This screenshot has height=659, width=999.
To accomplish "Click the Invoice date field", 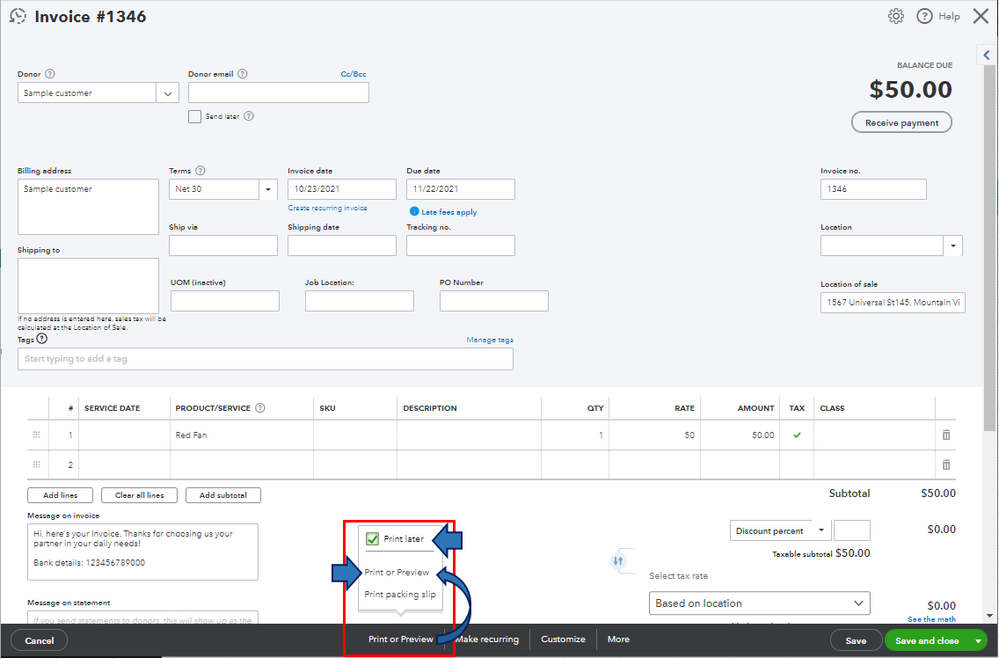I will click(341, 189).
